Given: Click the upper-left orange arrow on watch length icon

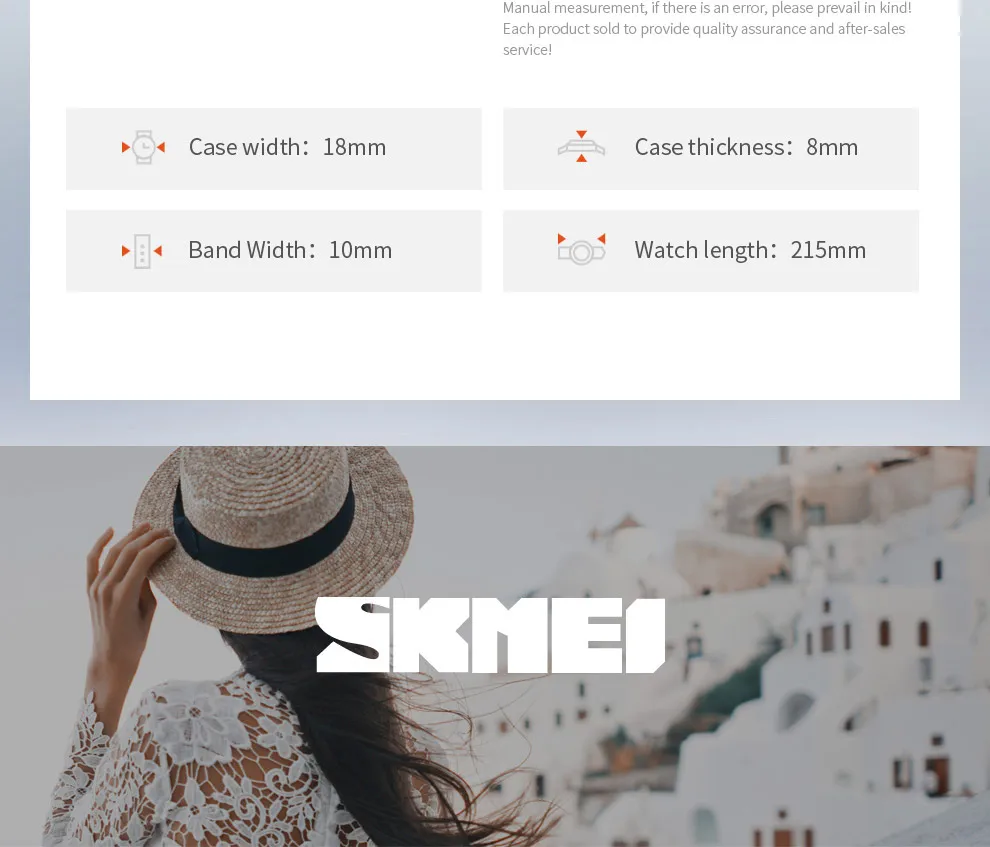Looking at the screenshot, I should (561, 238).
